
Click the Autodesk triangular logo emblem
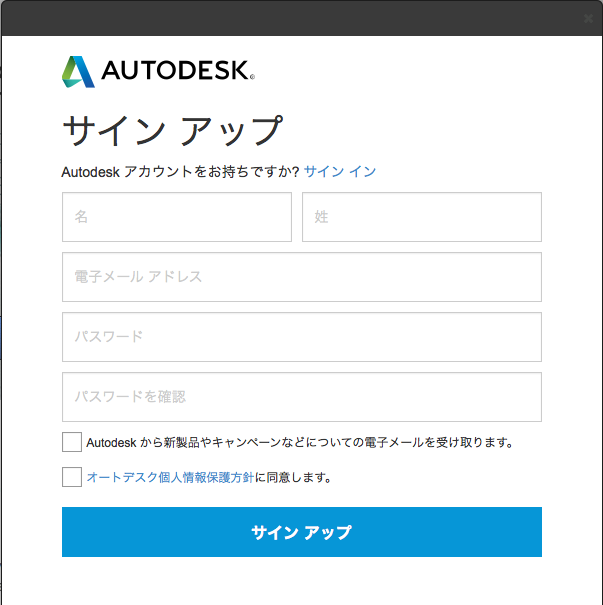78,72
